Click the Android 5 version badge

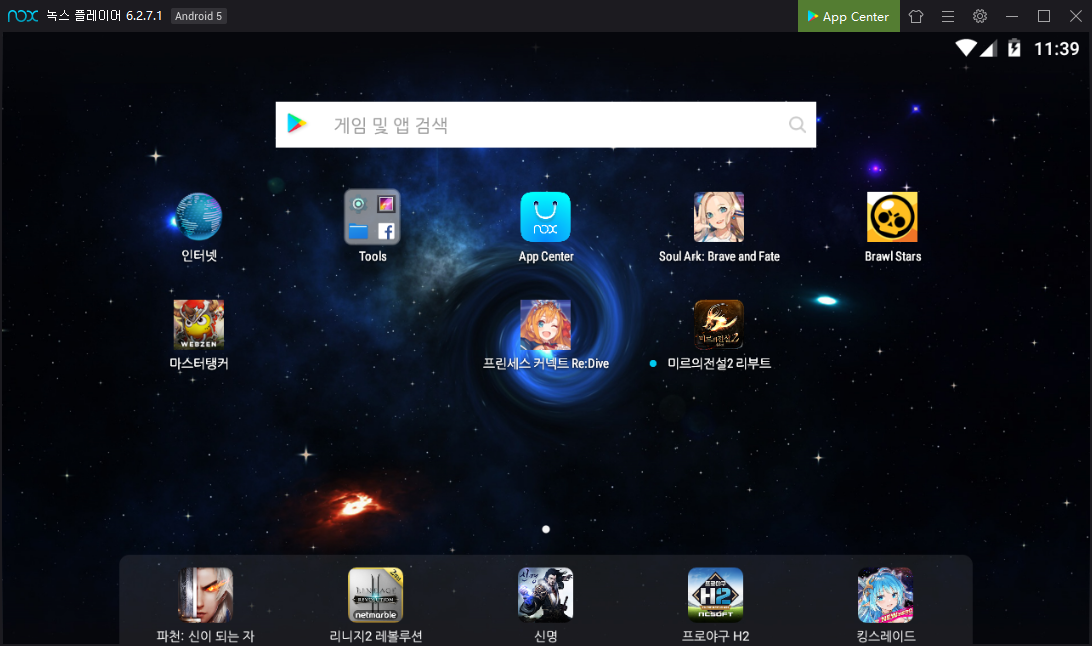[198, 16]
